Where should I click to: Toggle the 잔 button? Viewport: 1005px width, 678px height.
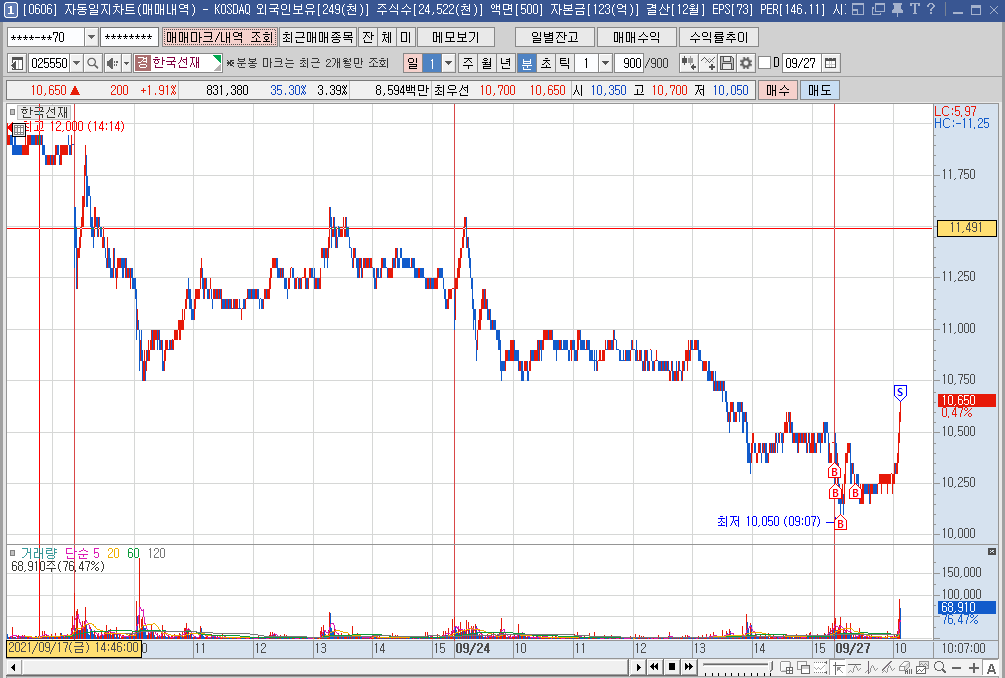tap(368, 37)
